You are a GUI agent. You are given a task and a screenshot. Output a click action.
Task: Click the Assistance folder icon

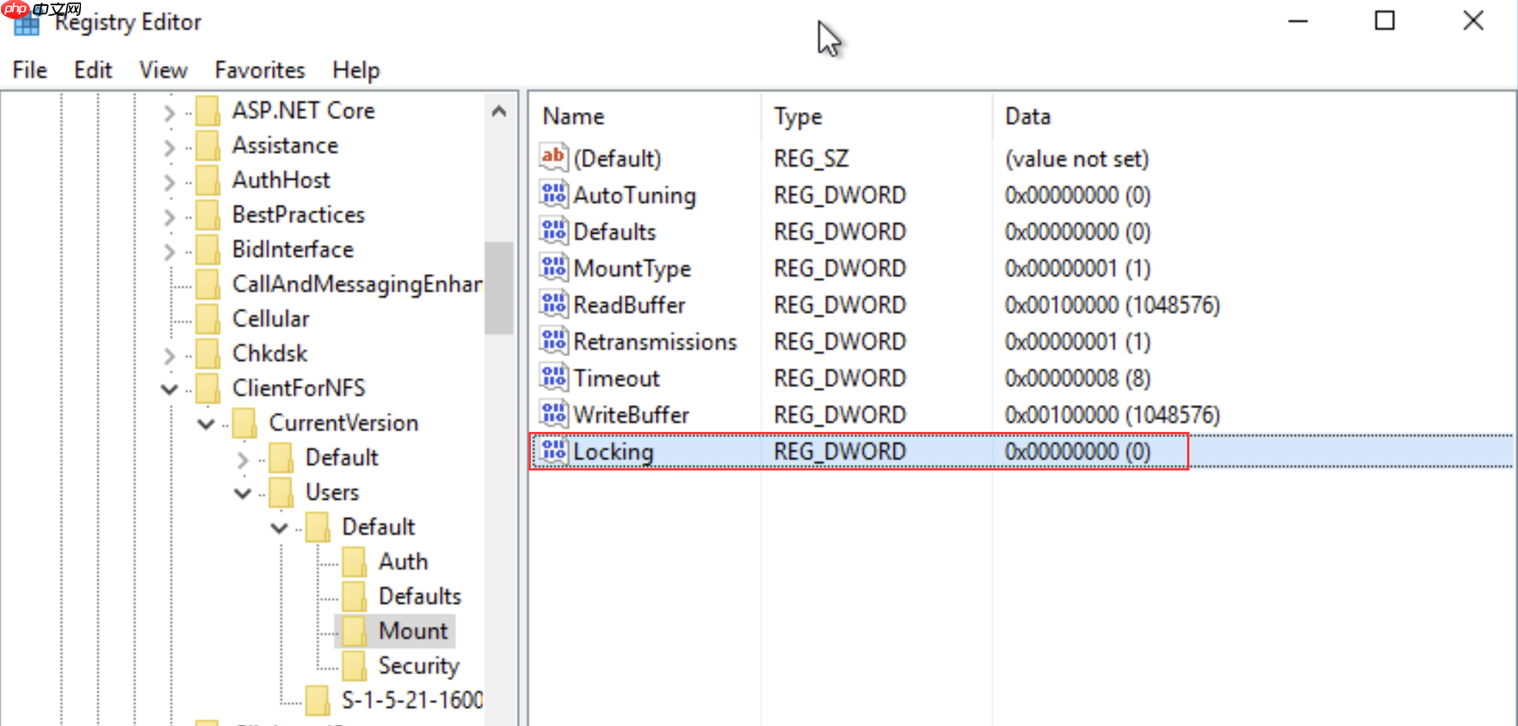pos(208,146)
